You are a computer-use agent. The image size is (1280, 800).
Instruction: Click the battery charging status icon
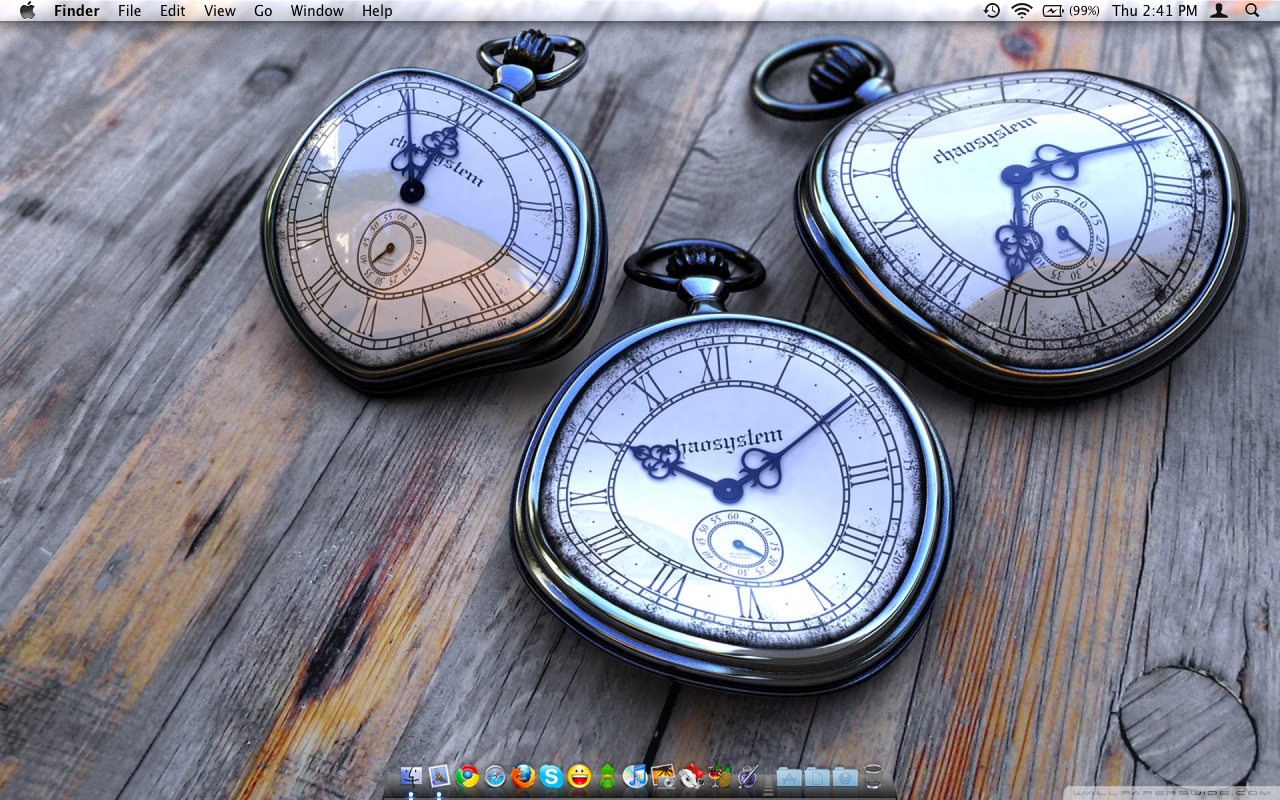pos(1053,10)
